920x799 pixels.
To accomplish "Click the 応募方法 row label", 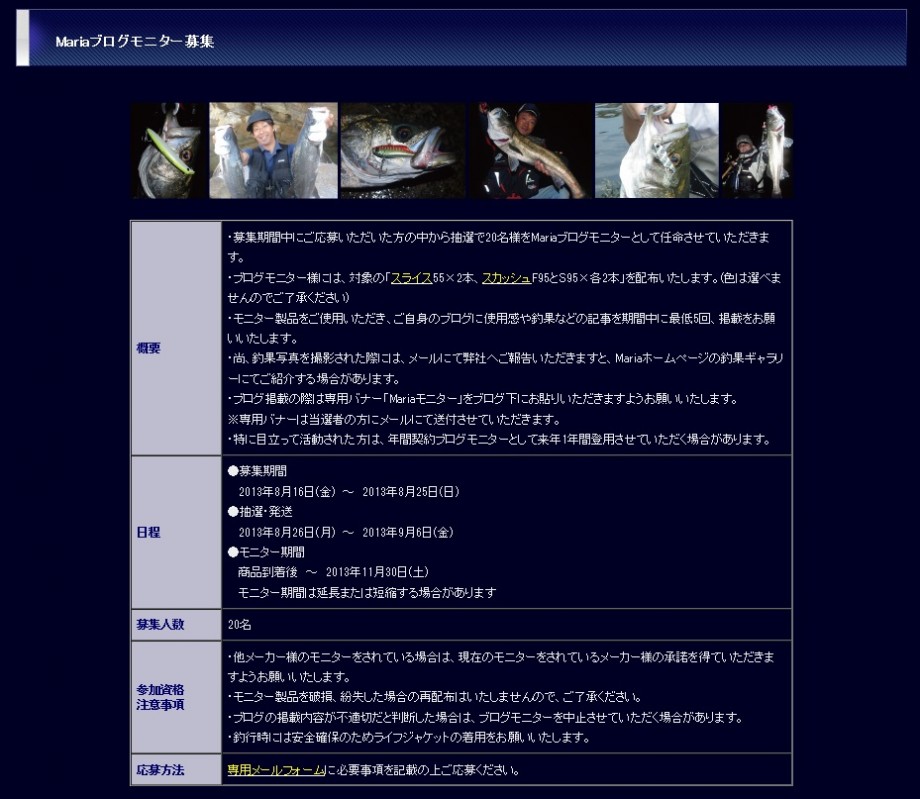I will 160,770.
